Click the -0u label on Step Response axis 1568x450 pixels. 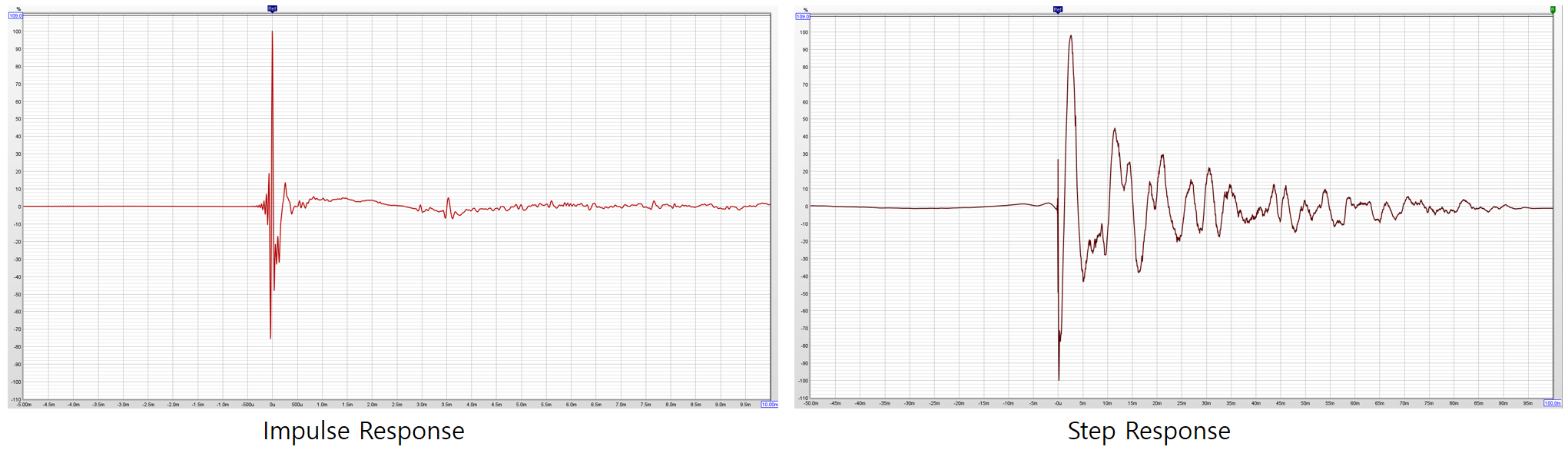coord(1058,403)
